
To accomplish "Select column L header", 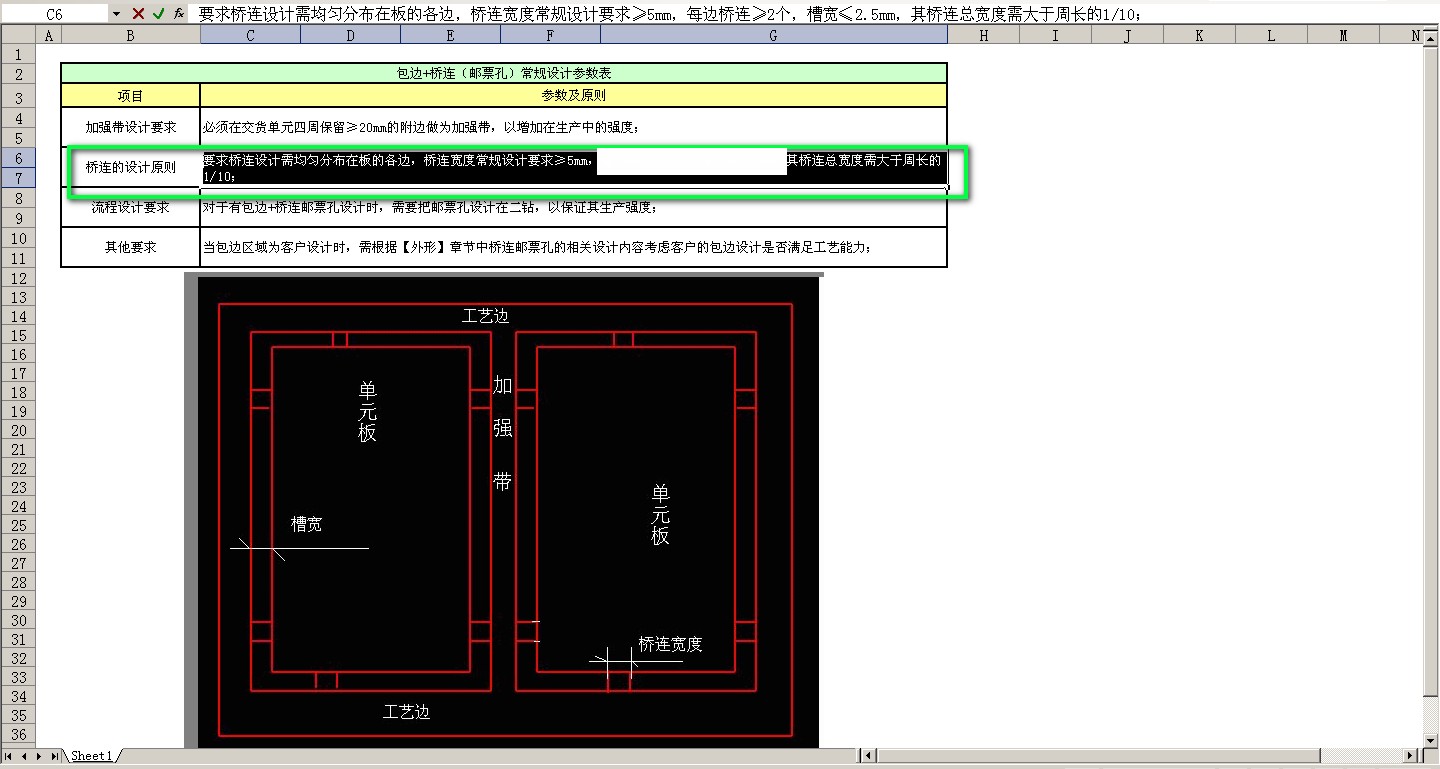I will point(1271,35).
